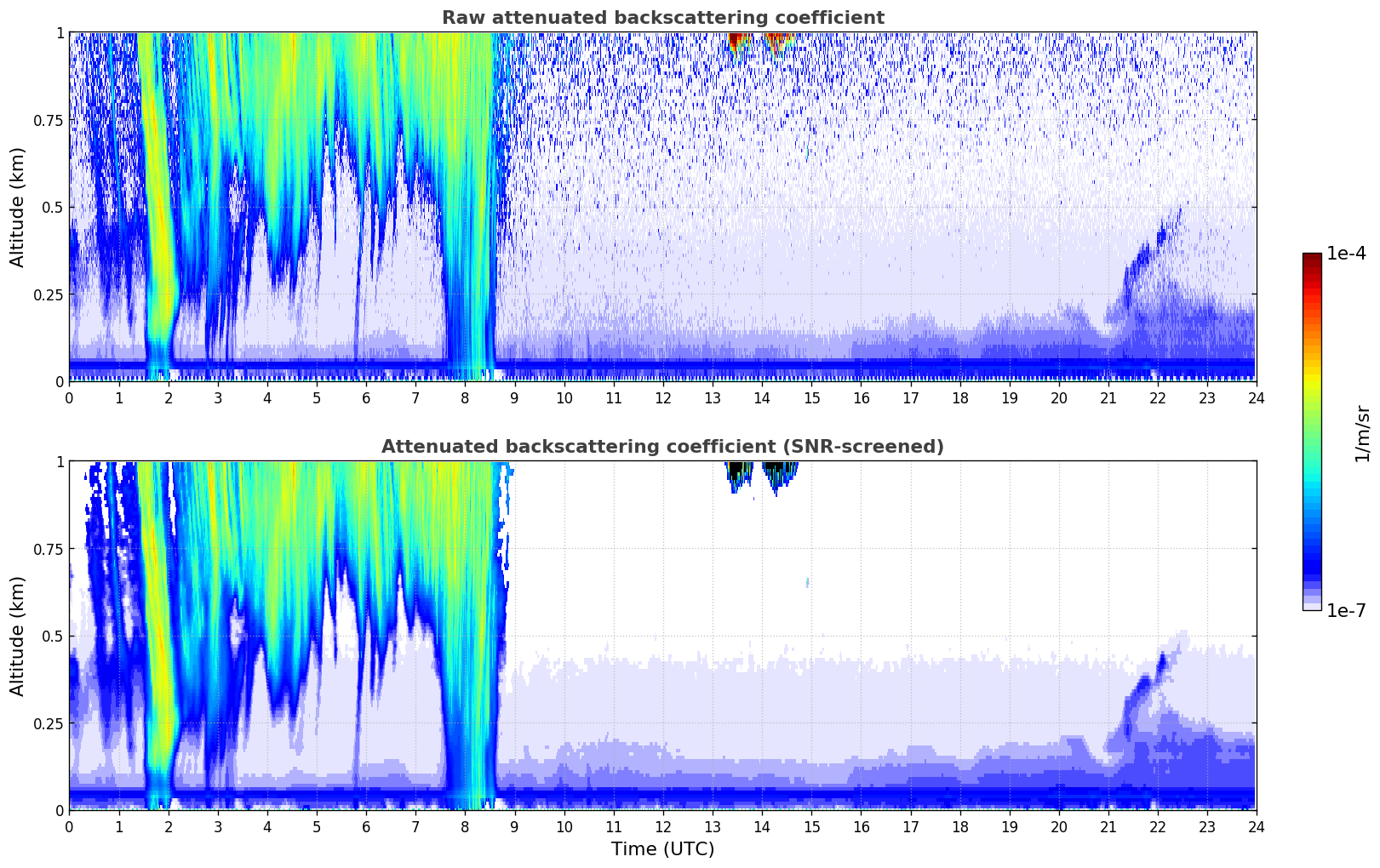Click the "Altitude (km)" label of the raw plot
The height and width of the screenshot is (868, 1380).
coord(18,207)
